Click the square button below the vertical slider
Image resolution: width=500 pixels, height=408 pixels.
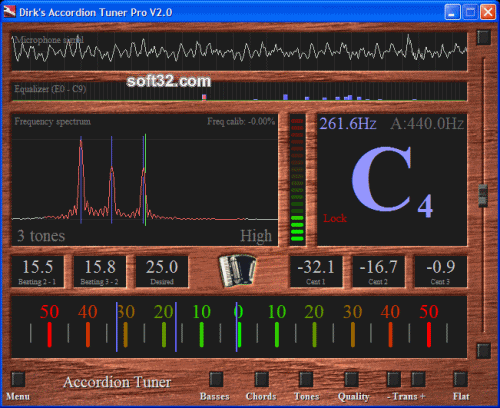tap(483, 351)
